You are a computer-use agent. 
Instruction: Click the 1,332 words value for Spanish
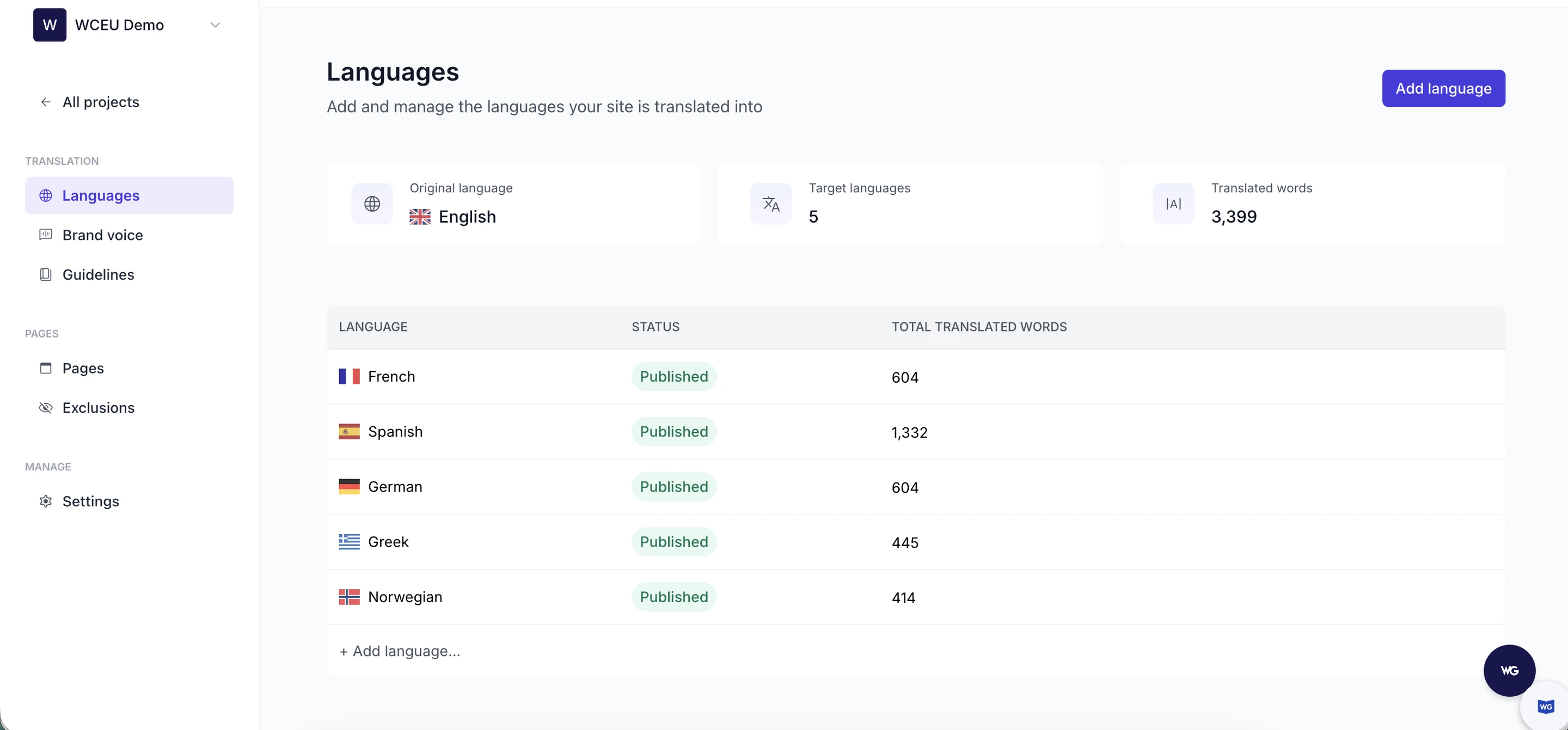coord(909,432)
